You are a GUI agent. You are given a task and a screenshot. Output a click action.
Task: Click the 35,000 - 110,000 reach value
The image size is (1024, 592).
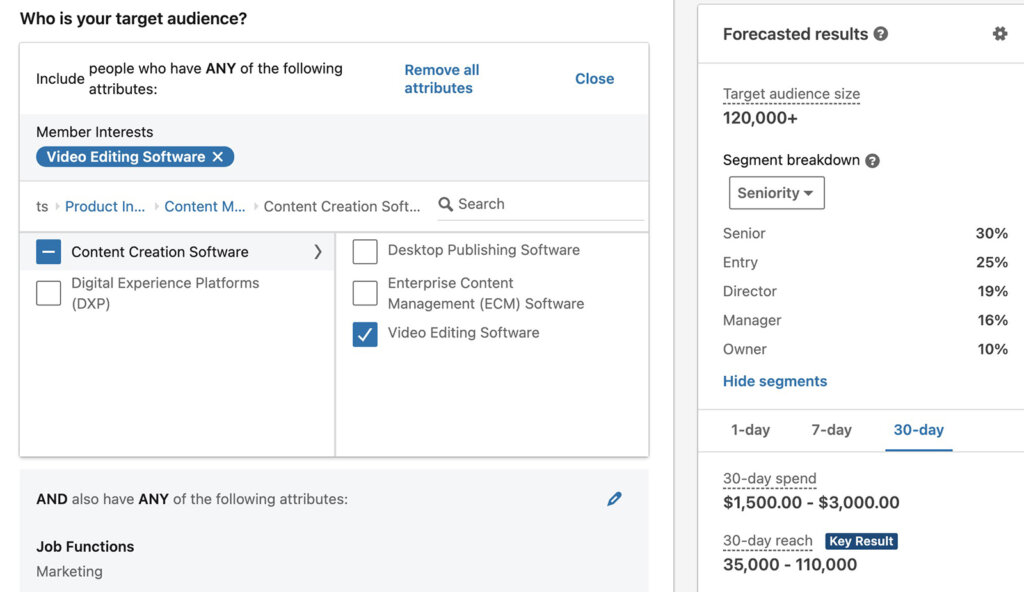(x=790, y=565)
